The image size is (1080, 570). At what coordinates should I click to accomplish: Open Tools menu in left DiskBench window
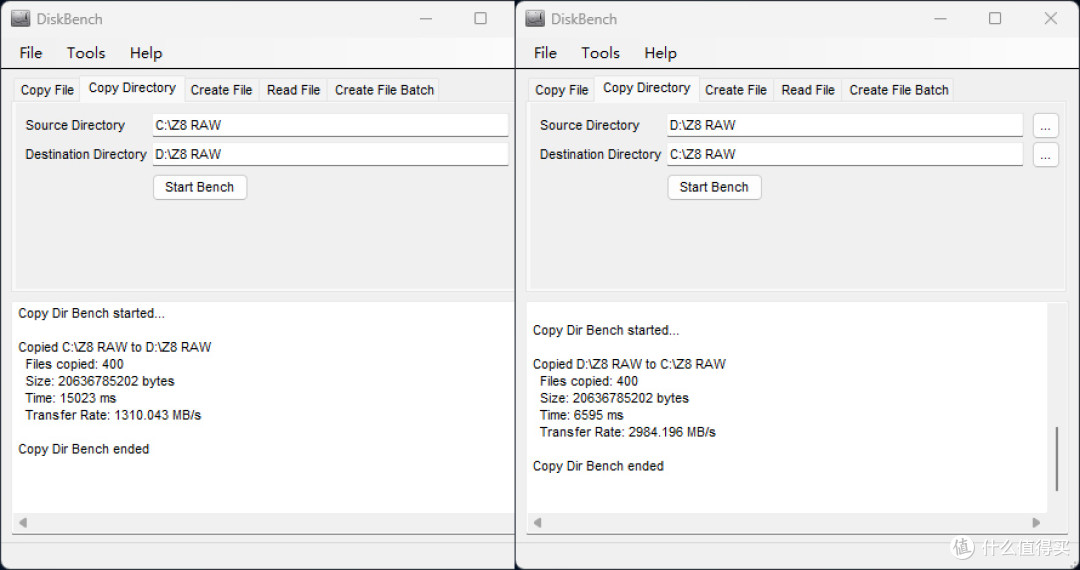point(86,53)
